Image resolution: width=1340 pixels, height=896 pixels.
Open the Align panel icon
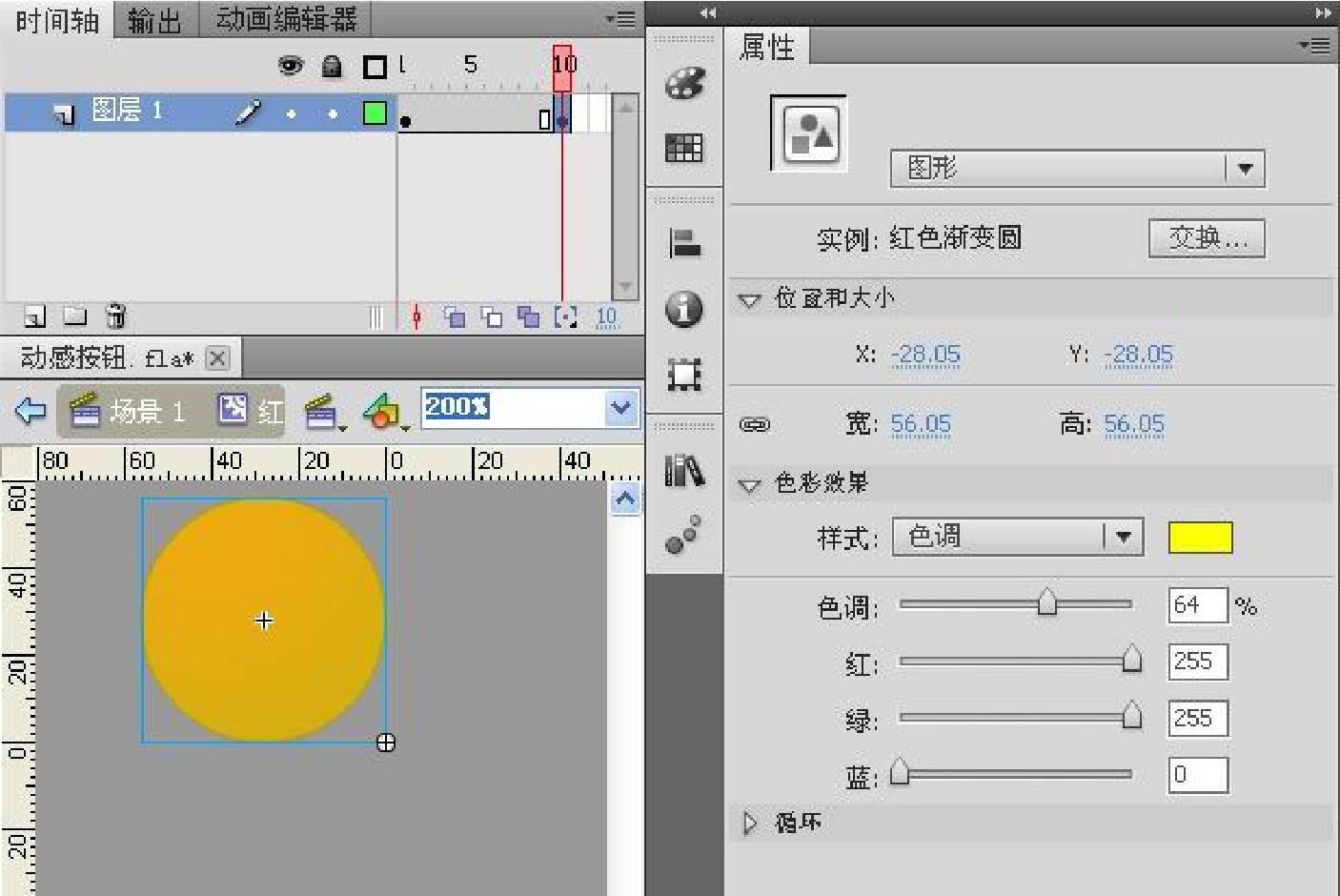coord(684,244)
